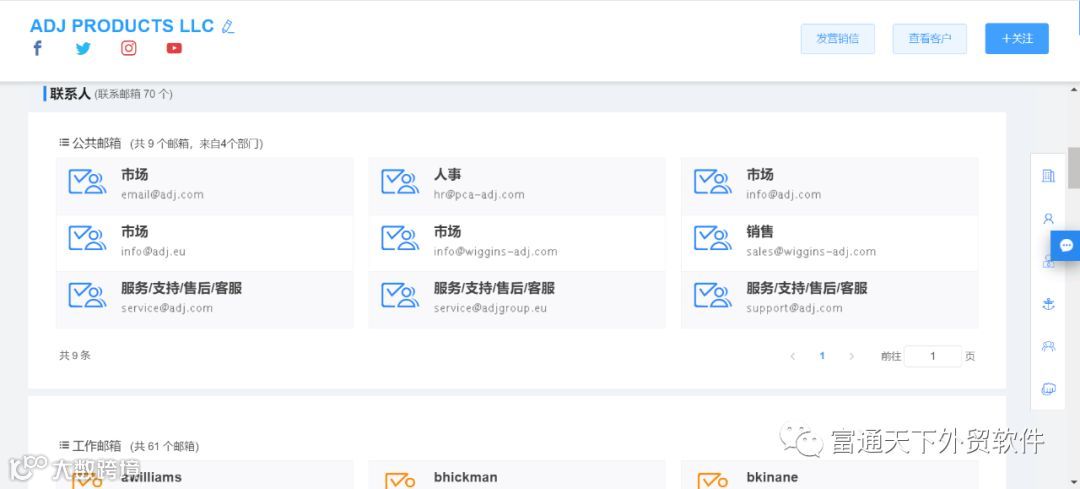Select the anchor icon in right sidebar
The width and height of the screenshot is (1080, 489).
pos(1048,304)
